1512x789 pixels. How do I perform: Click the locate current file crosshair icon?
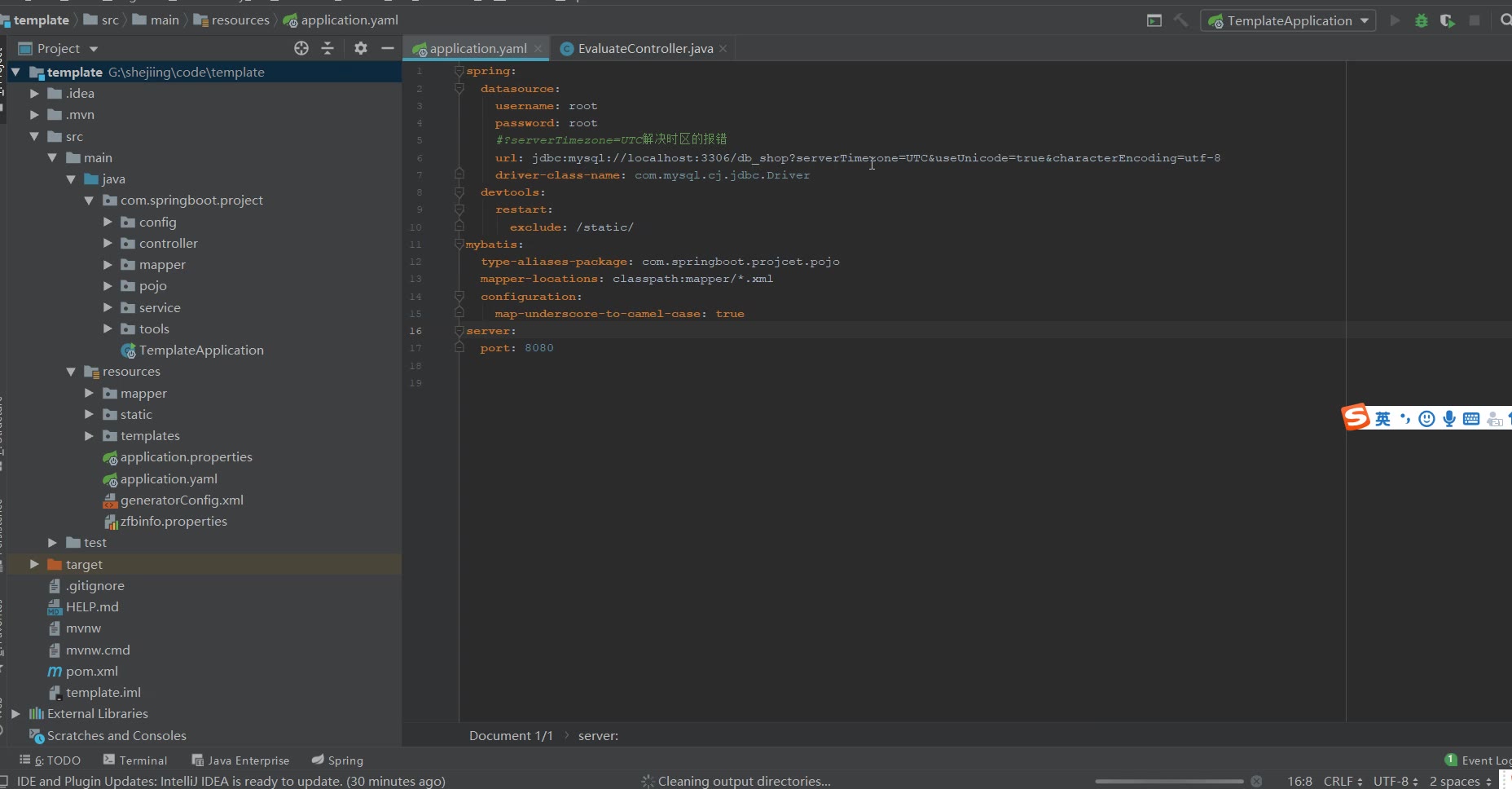point(301,49)
